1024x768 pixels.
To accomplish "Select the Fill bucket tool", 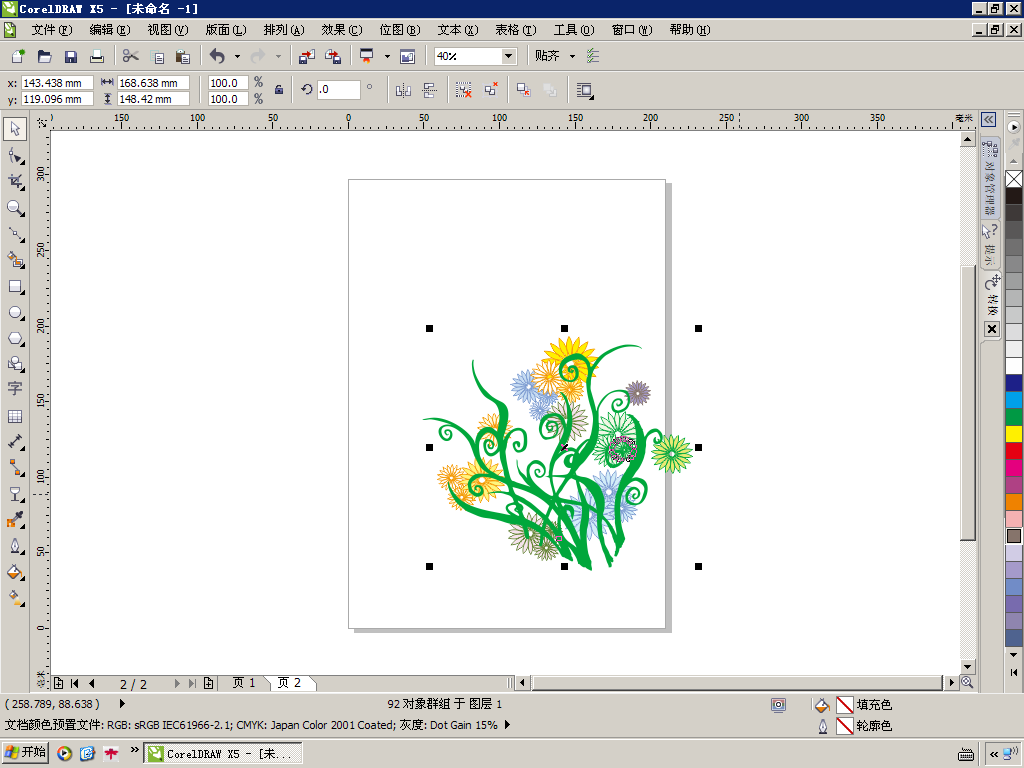I will 15,572.
